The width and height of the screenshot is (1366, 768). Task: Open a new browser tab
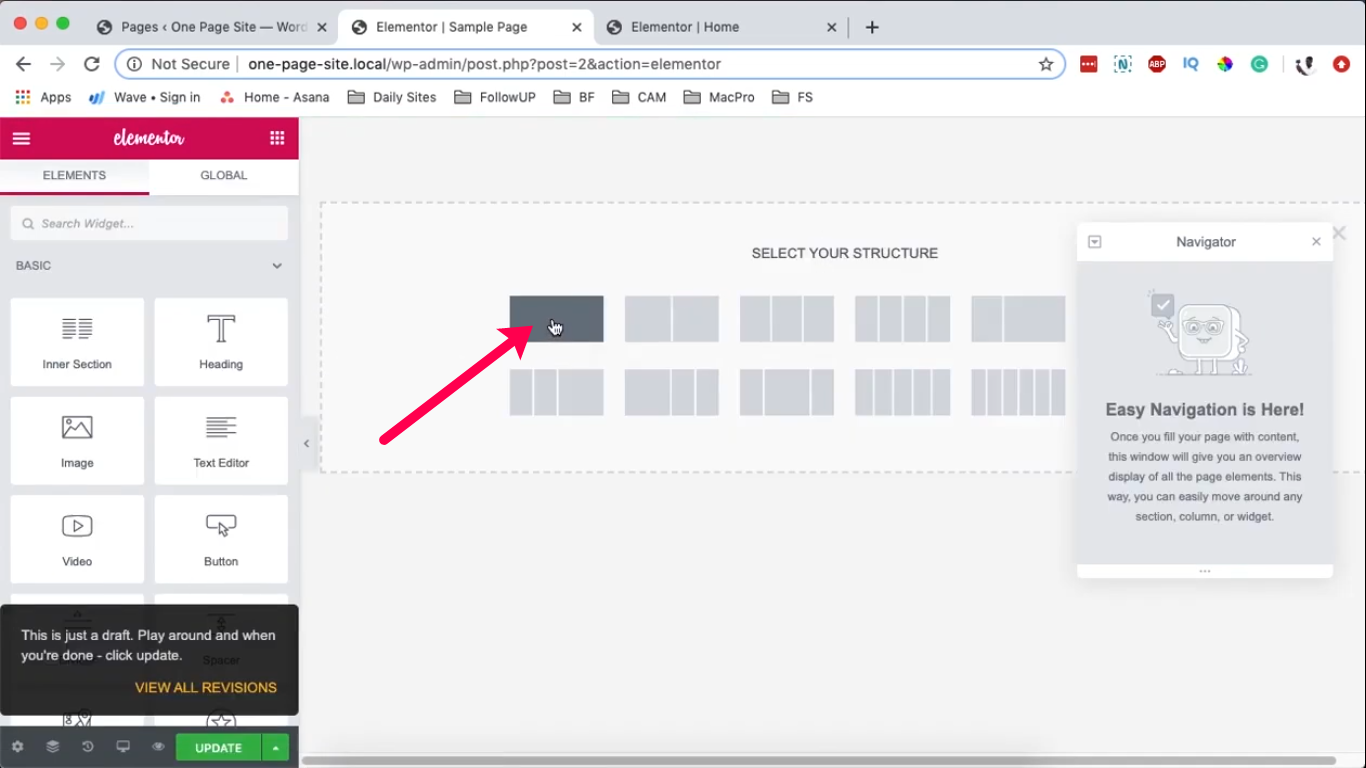click(872, 27)
